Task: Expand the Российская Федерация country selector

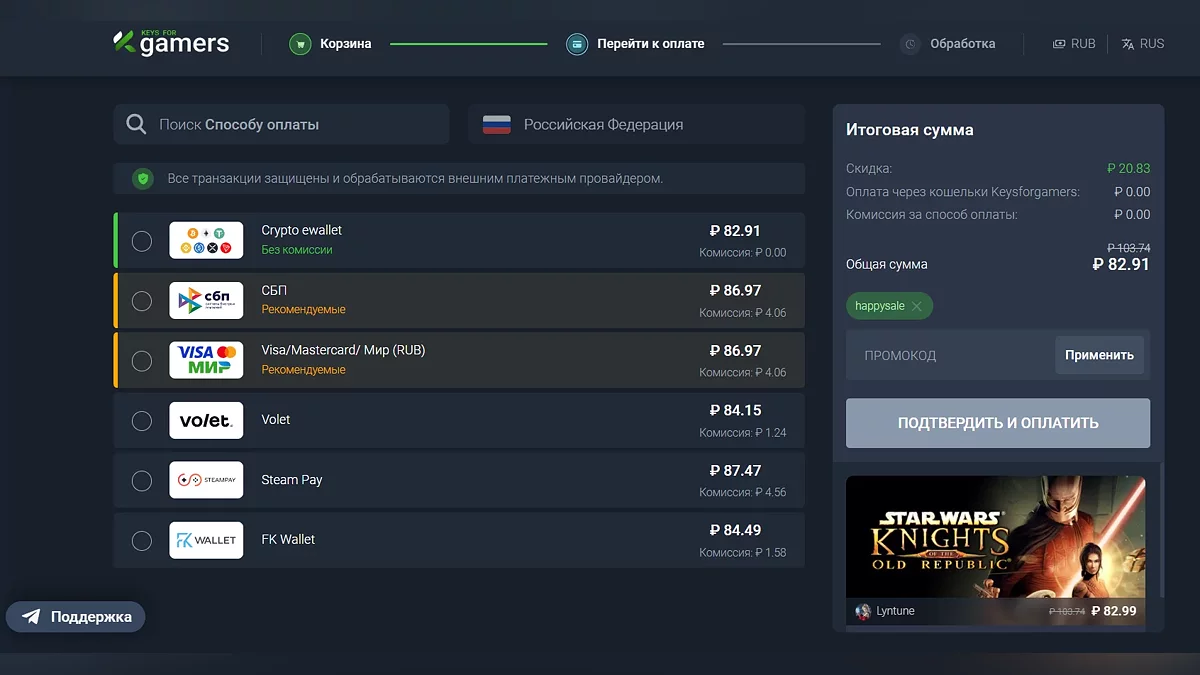Action: tap(636, 125)
